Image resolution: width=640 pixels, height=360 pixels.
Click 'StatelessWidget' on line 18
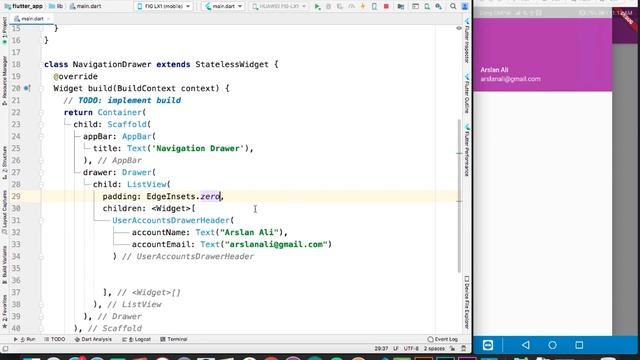[x=232, y=64]
